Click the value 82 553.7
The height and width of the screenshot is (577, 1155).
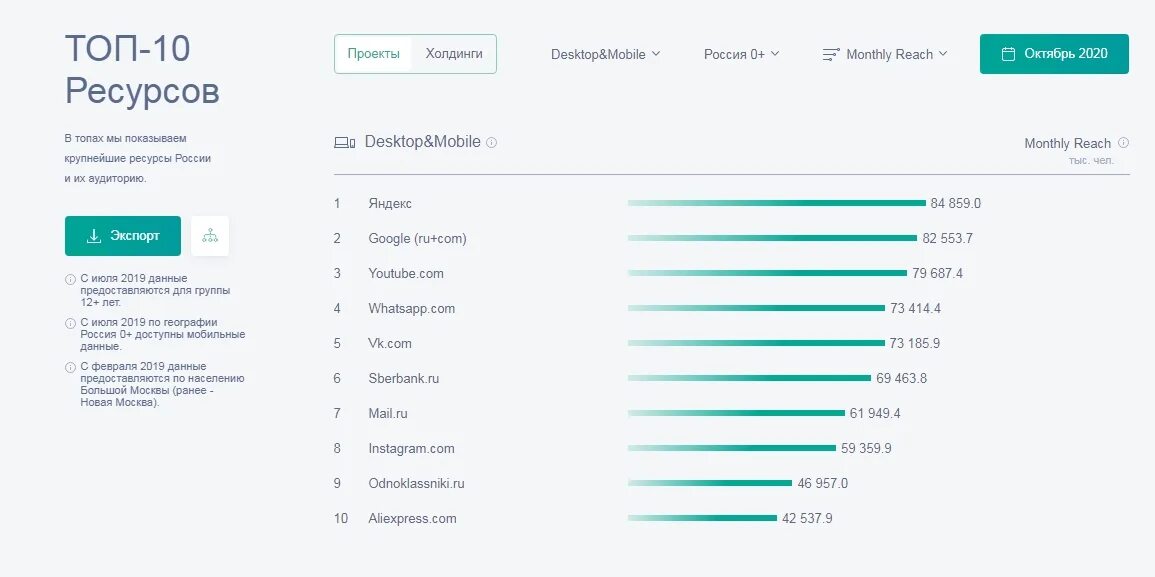pos(947,239)
